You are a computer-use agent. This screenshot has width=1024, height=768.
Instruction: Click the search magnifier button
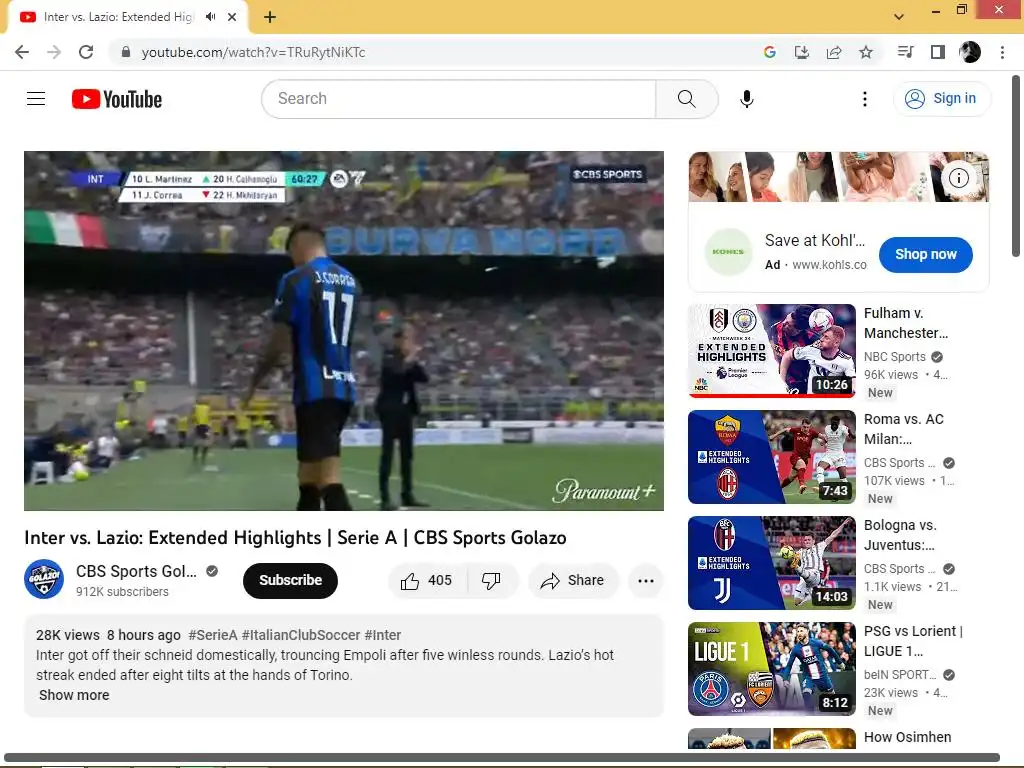point(686,99)
